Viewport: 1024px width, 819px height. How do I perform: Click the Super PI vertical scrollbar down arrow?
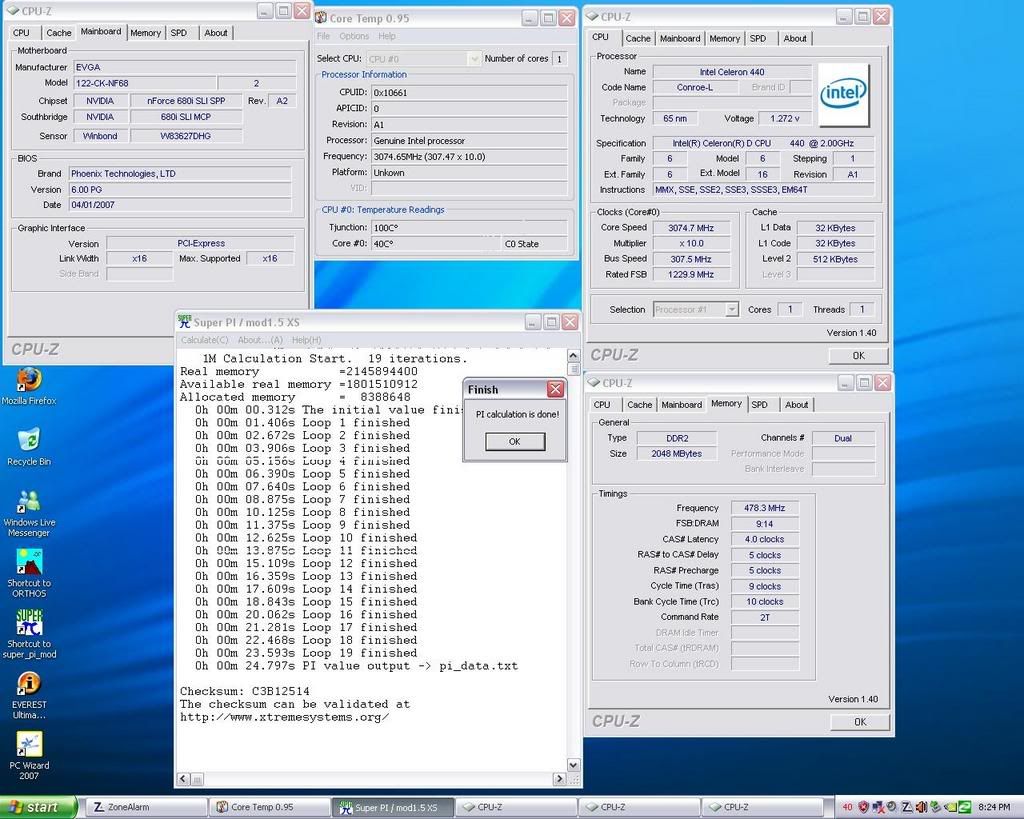coord(573,765)
